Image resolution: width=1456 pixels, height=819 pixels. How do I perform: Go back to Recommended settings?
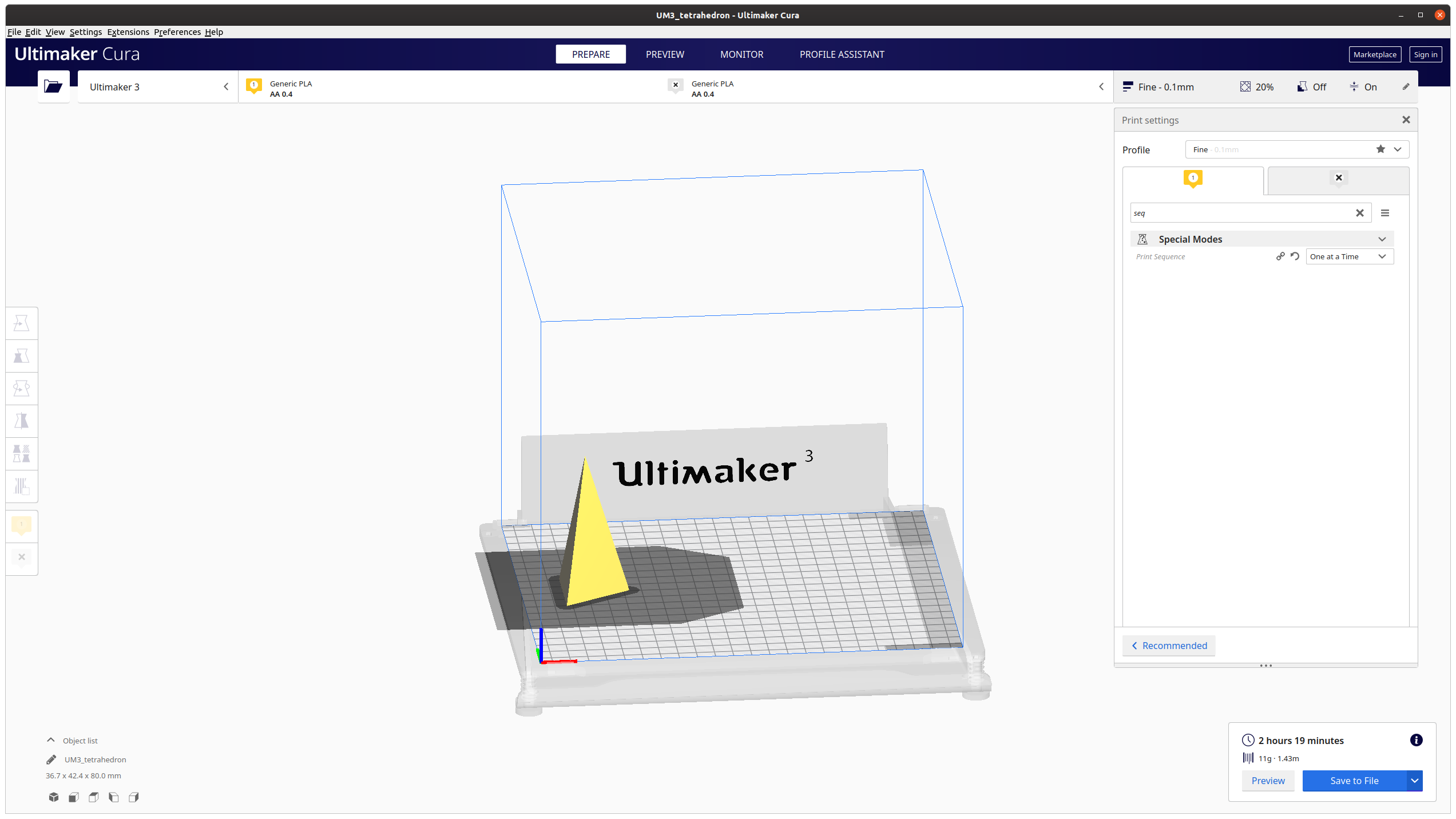click(x=1169, y=646)
